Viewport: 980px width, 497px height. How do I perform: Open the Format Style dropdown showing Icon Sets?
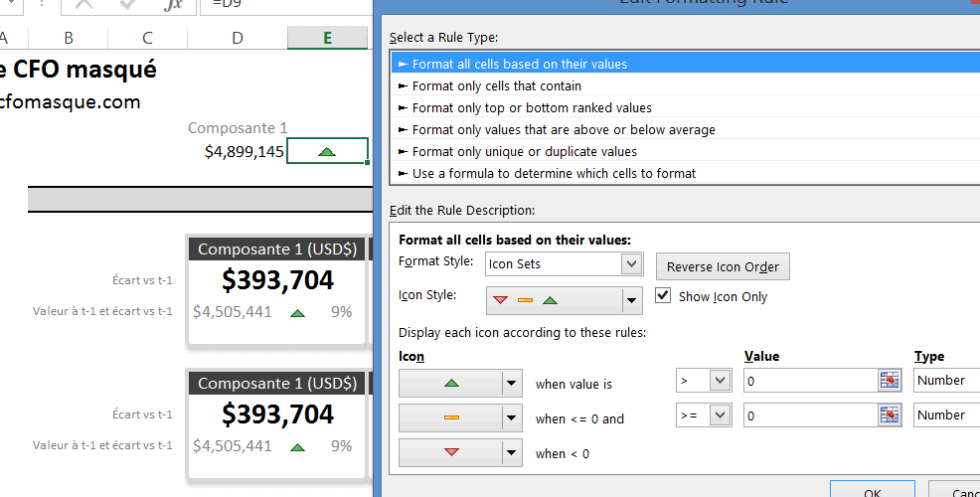564,264
